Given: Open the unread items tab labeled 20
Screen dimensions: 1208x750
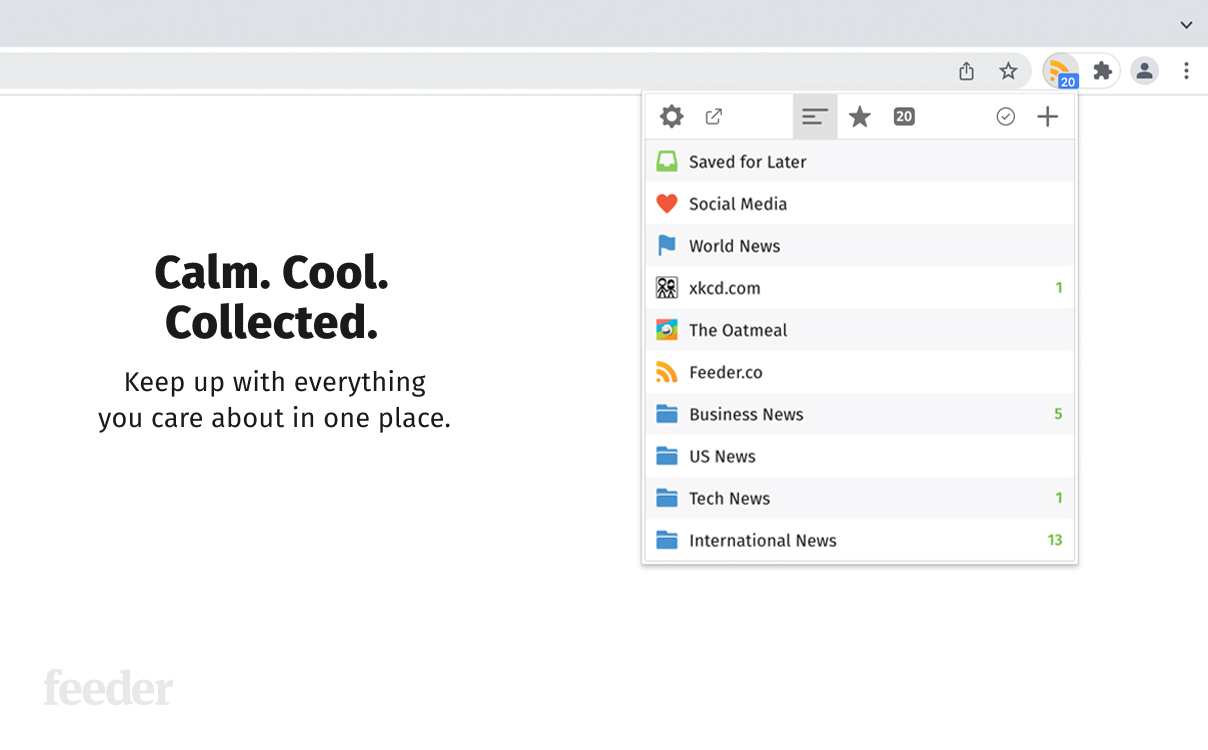Looking at the screenshot, I should (x=903, y=116).
